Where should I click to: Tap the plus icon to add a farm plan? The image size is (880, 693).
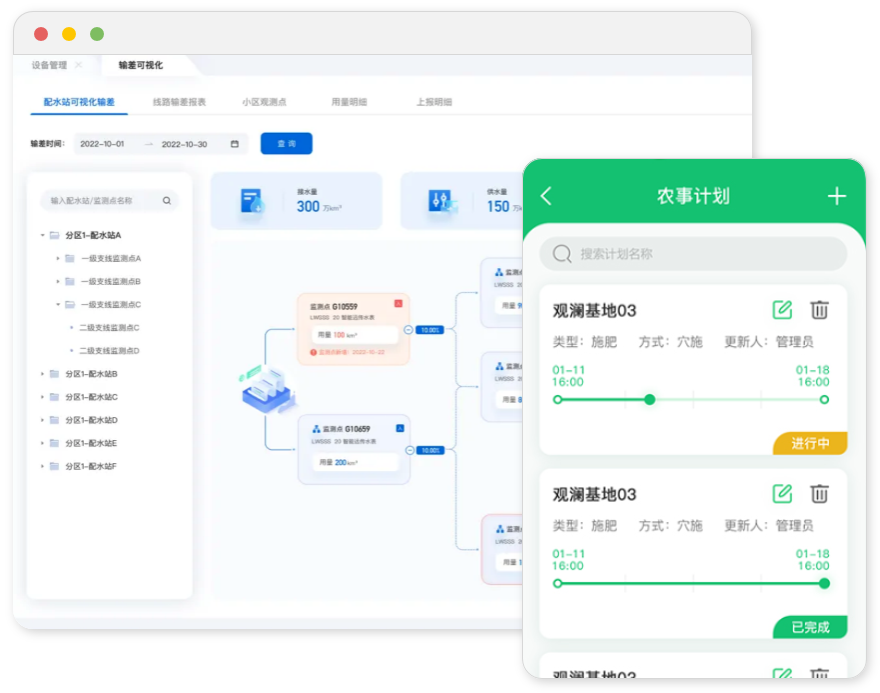[837, 196]
